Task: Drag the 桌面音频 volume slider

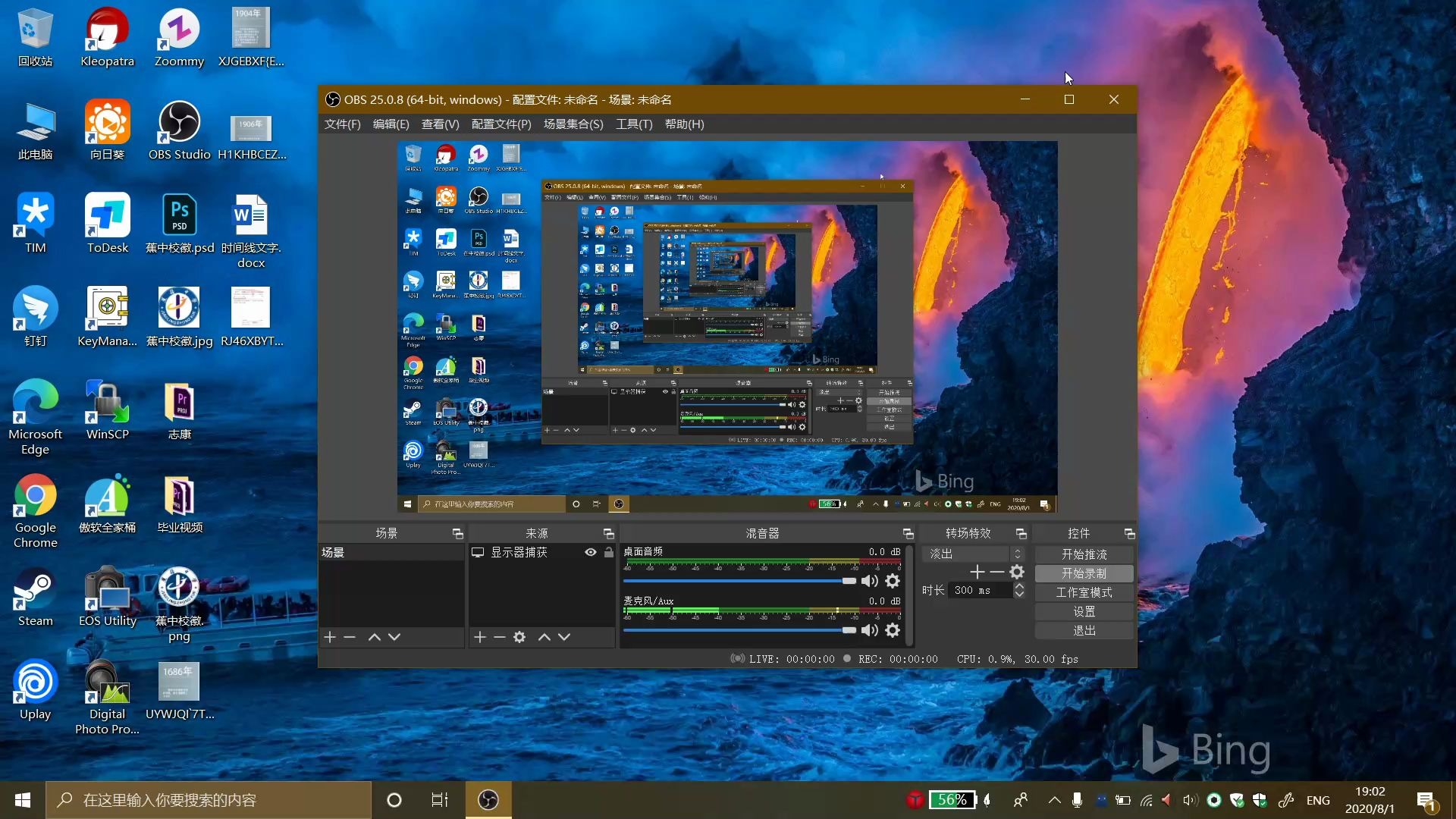Action: 846,580
